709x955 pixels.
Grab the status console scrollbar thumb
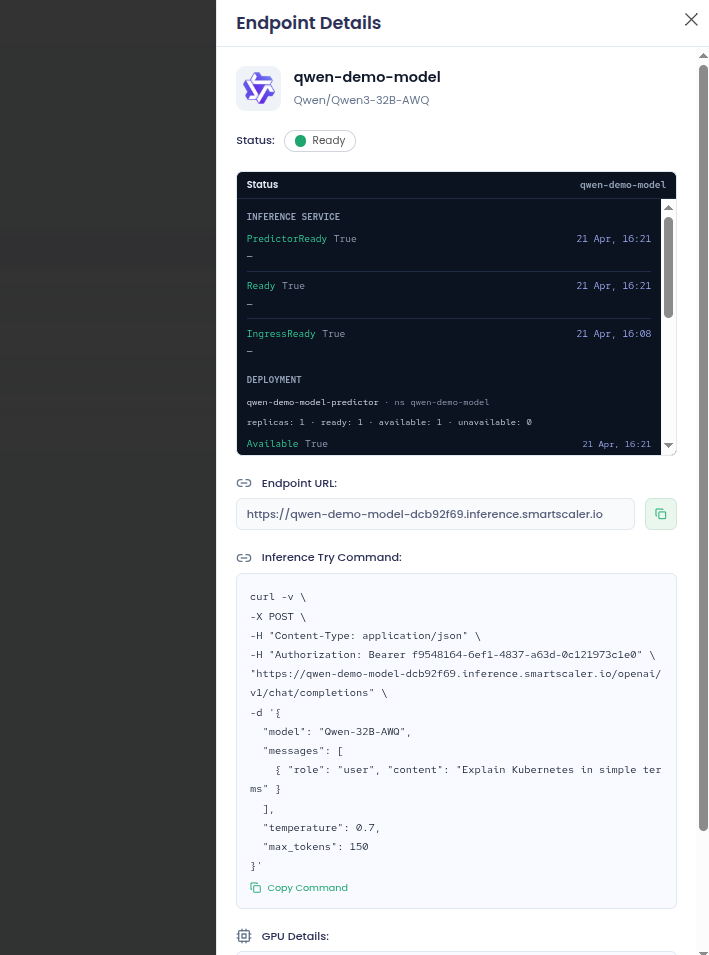[x=668, y=266]
